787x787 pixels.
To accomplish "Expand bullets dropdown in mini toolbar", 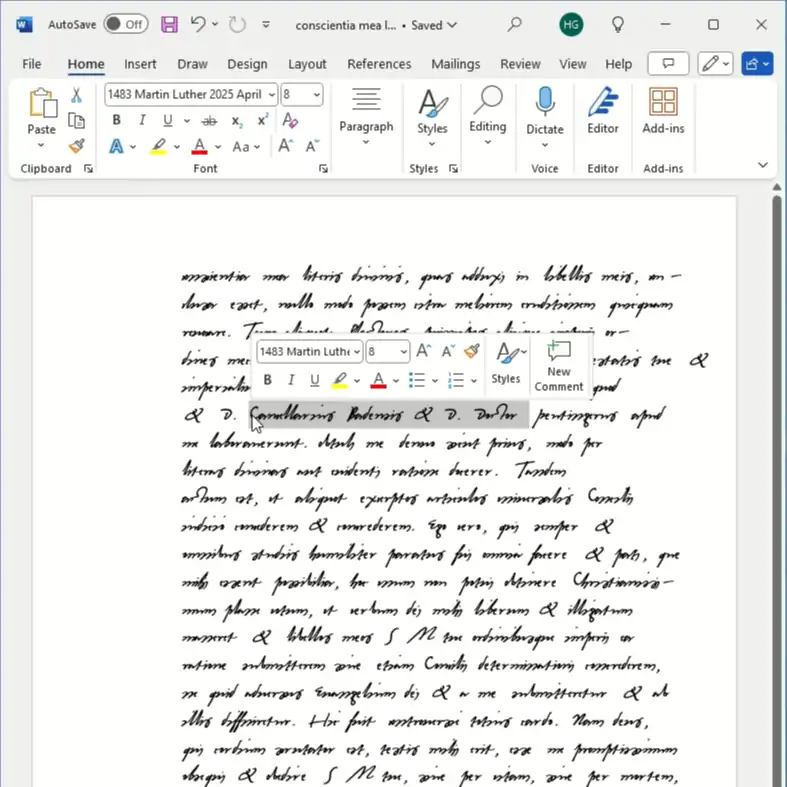I will (x=435, y=380).
